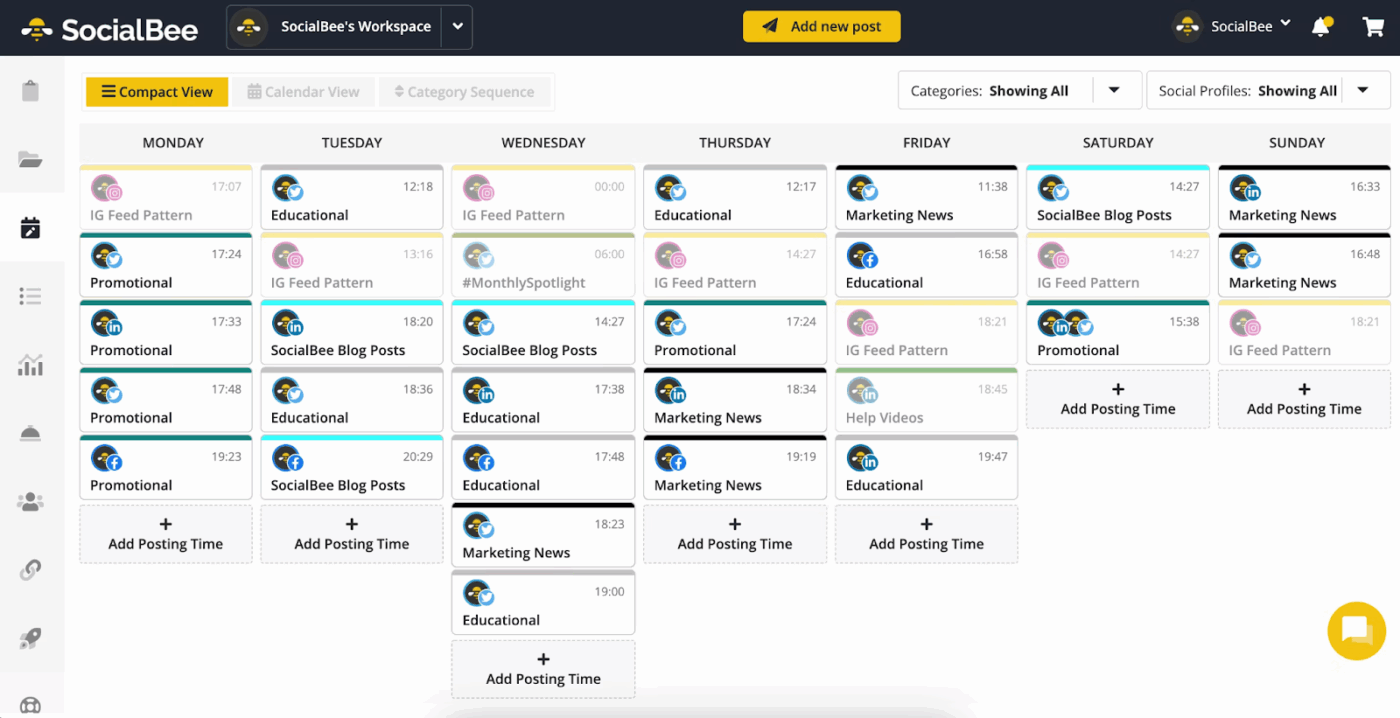Image resolution: width=1400 pixels, height=718 pixels.
Task: Click the Add new post button
Action: click(x=821, y=27)
